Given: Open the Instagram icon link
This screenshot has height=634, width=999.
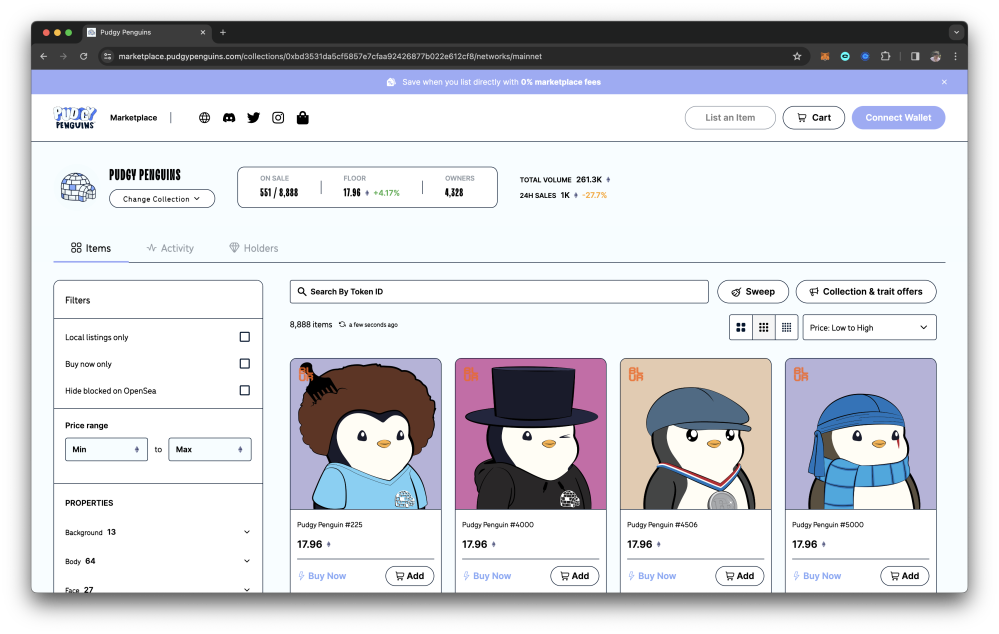Looking at the screenshot, I should pos(278,118).
